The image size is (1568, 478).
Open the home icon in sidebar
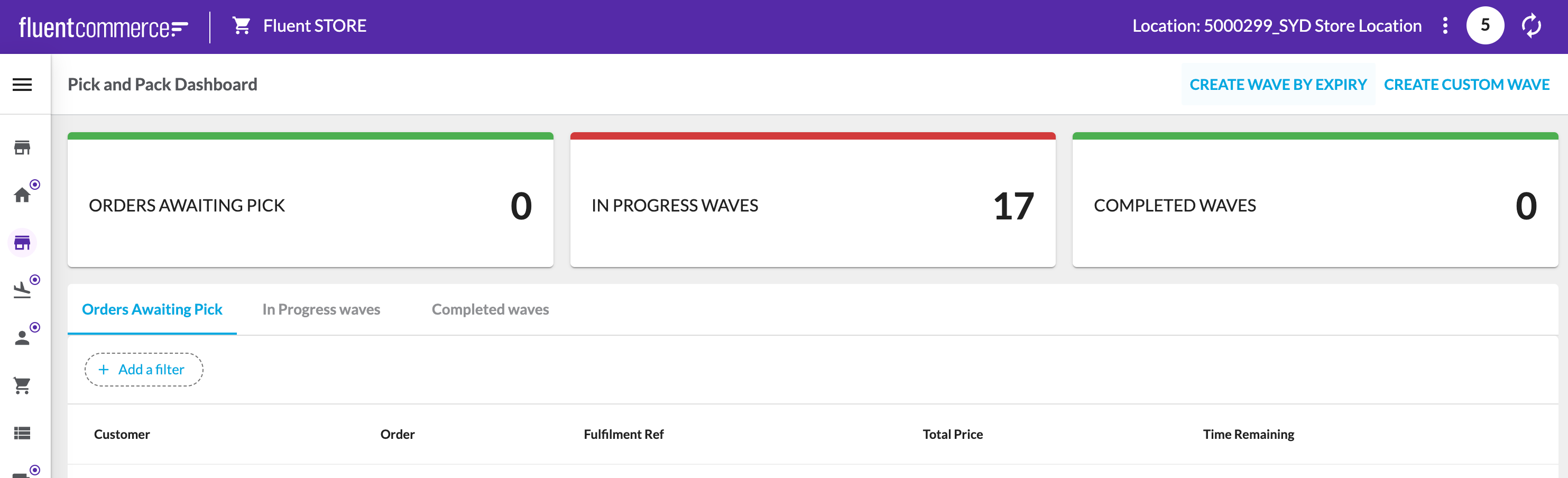click(22, 195)
